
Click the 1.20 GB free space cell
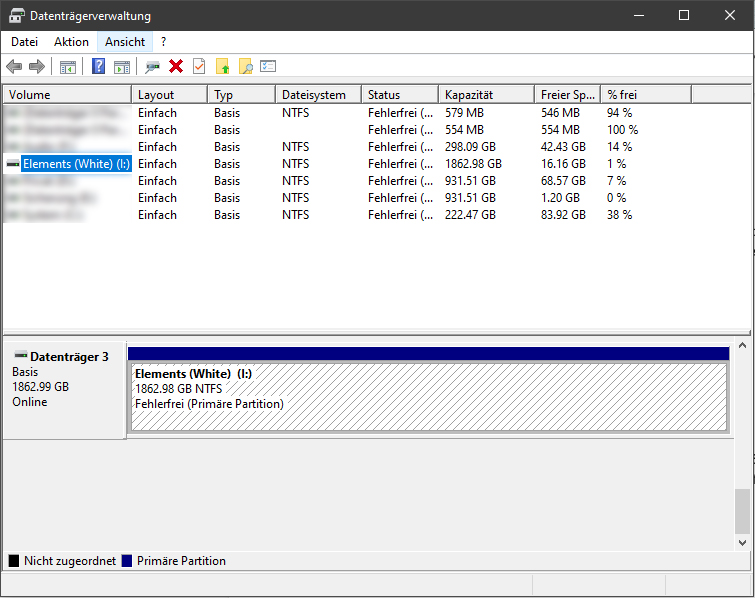[560, 198]
